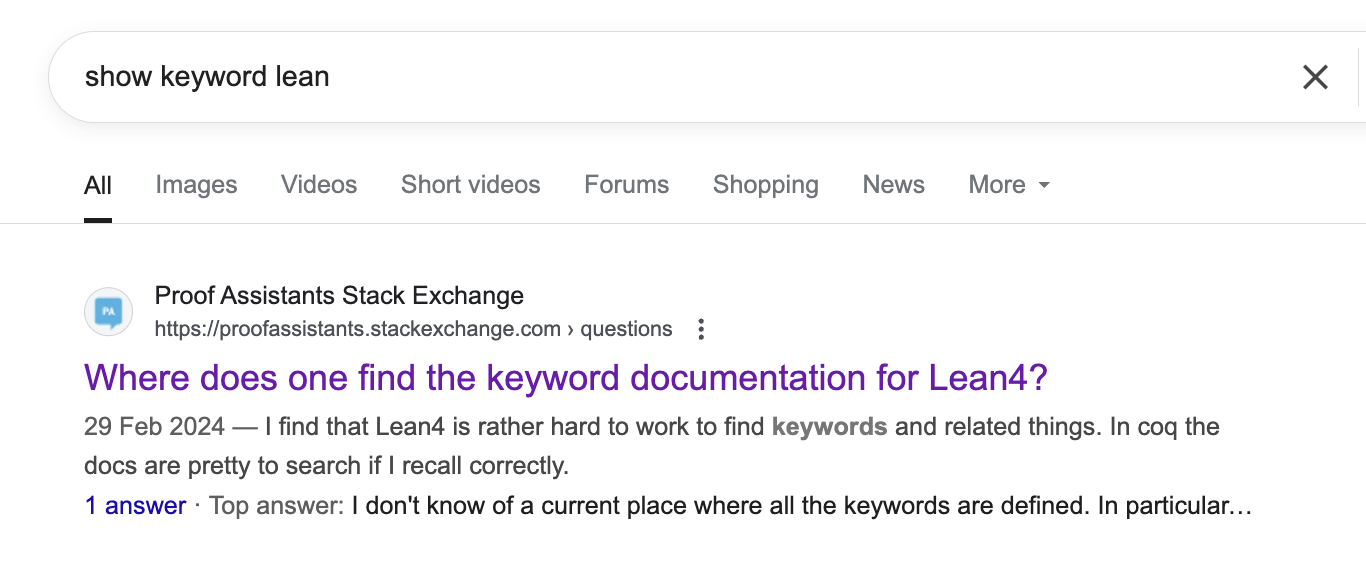Screen dimensions: 1366x580
Task: Go to the Shopping tab
Action: point(765,185)
